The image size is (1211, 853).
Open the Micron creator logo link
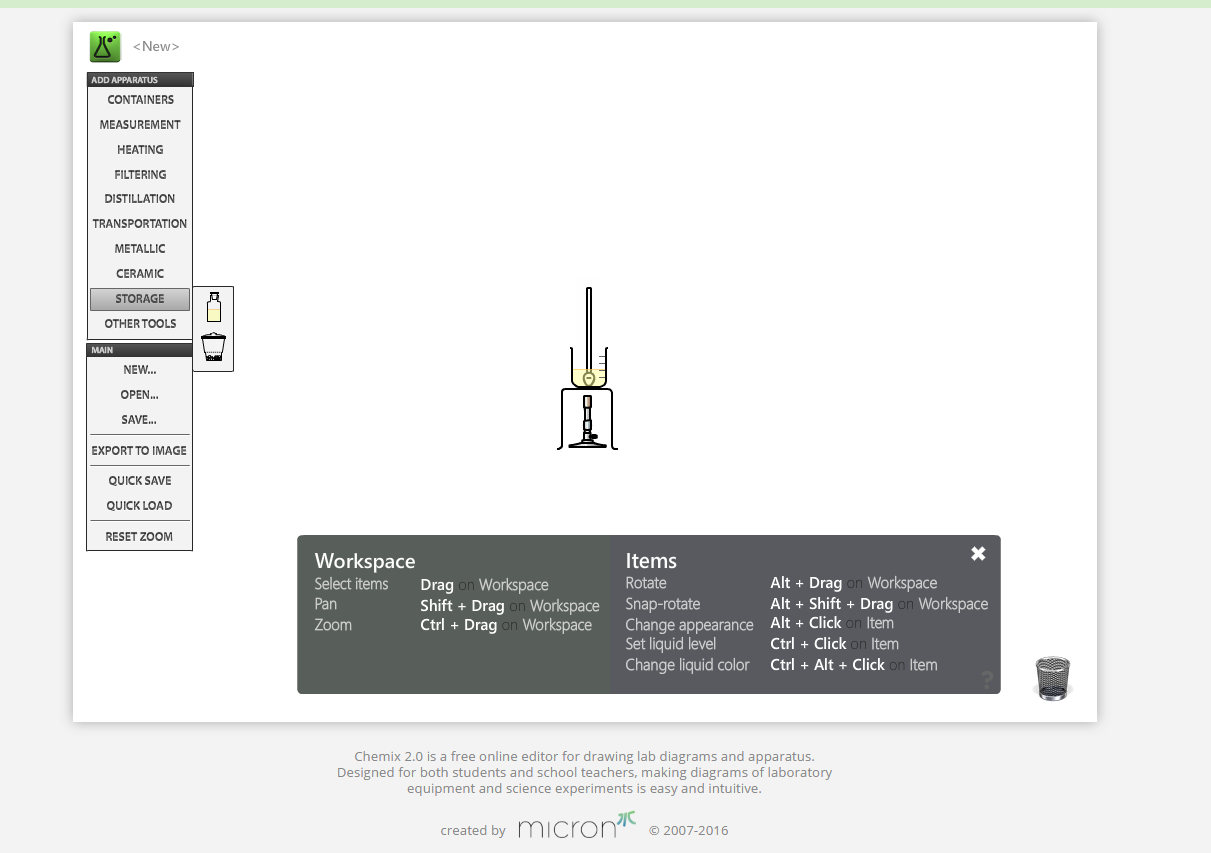577,826
